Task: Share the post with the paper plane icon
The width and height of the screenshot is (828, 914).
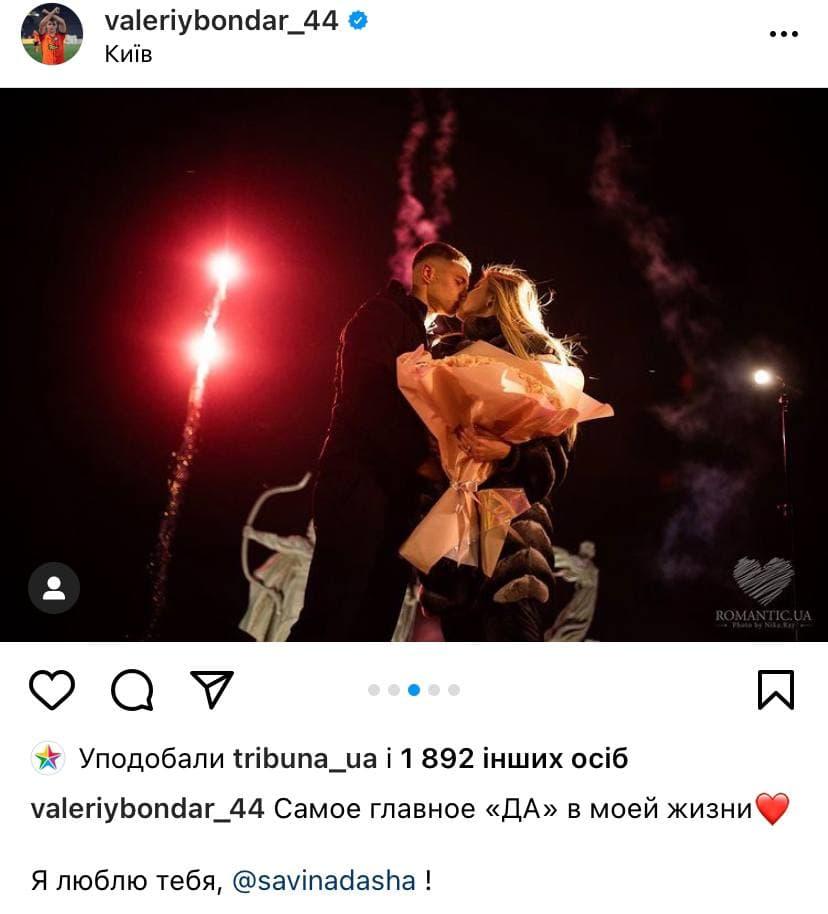Action: (x=212, y=689)
